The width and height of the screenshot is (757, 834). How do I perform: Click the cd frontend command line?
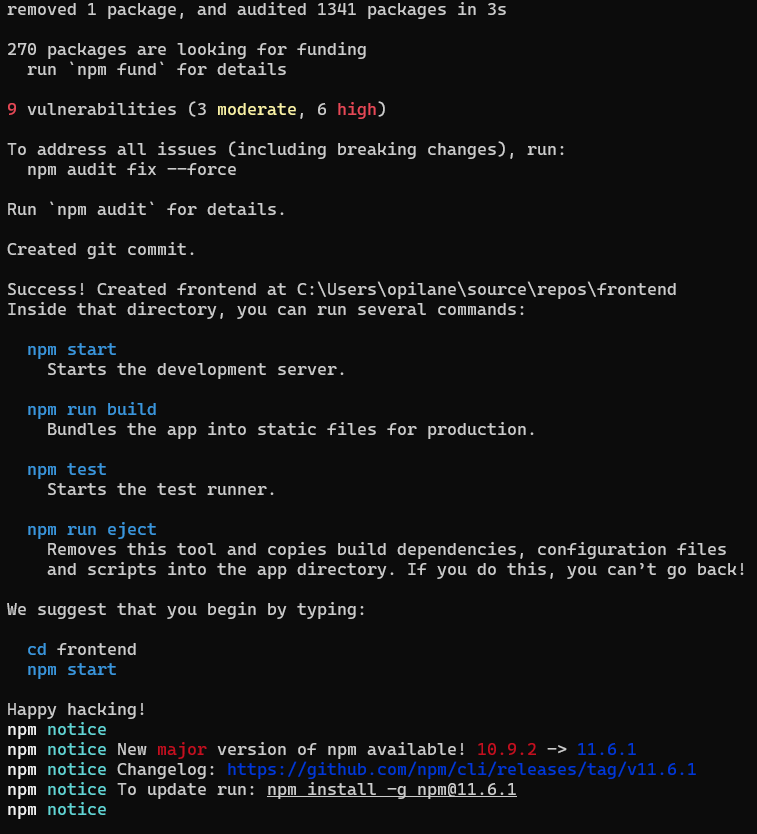(x=82, y=650)
